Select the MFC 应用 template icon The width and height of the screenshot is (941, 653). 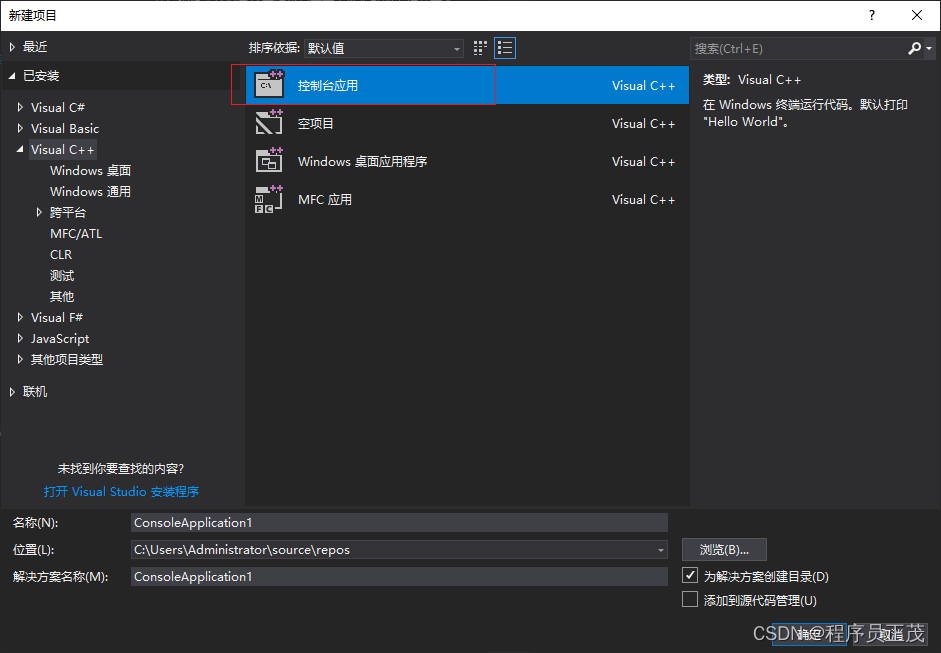click(x=269, y=199)
